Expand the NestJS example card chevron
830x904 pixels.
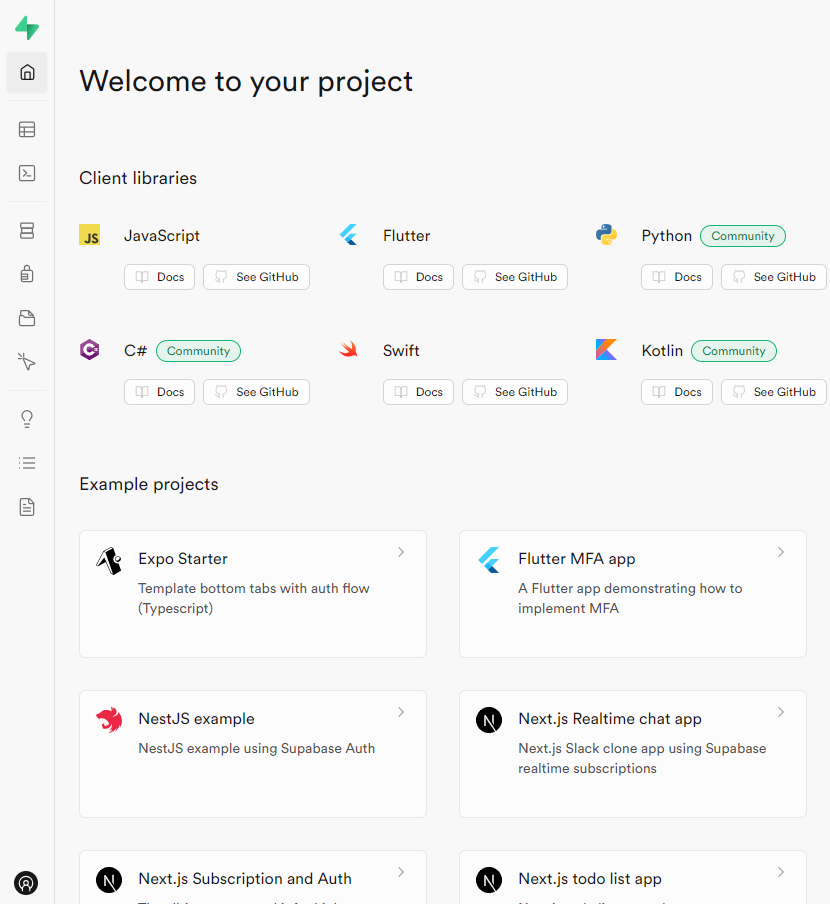(x=401, y=712)
